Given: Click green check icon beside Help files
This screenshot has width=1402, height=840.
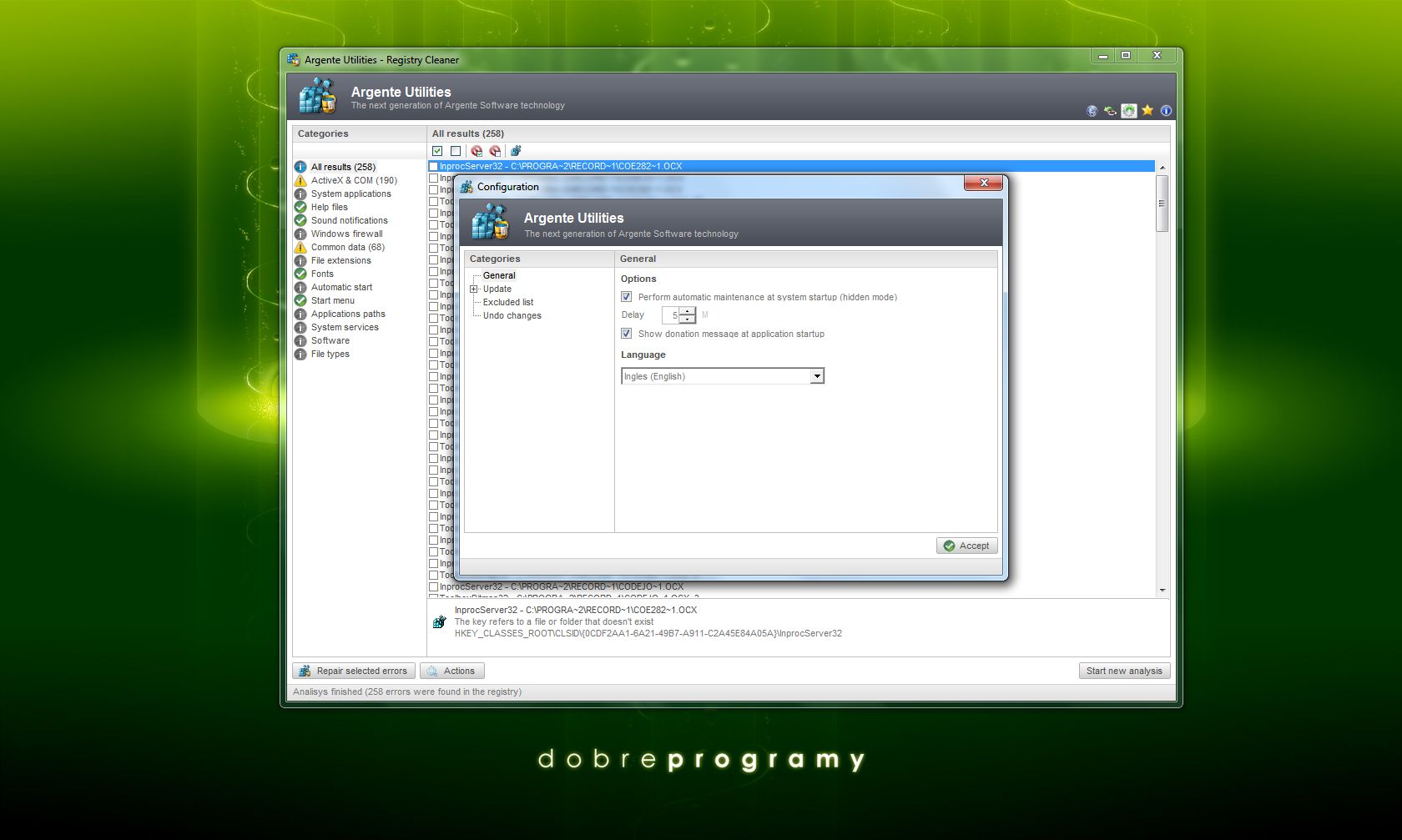Looking at the screenshot, I should [x=300, y=207].
